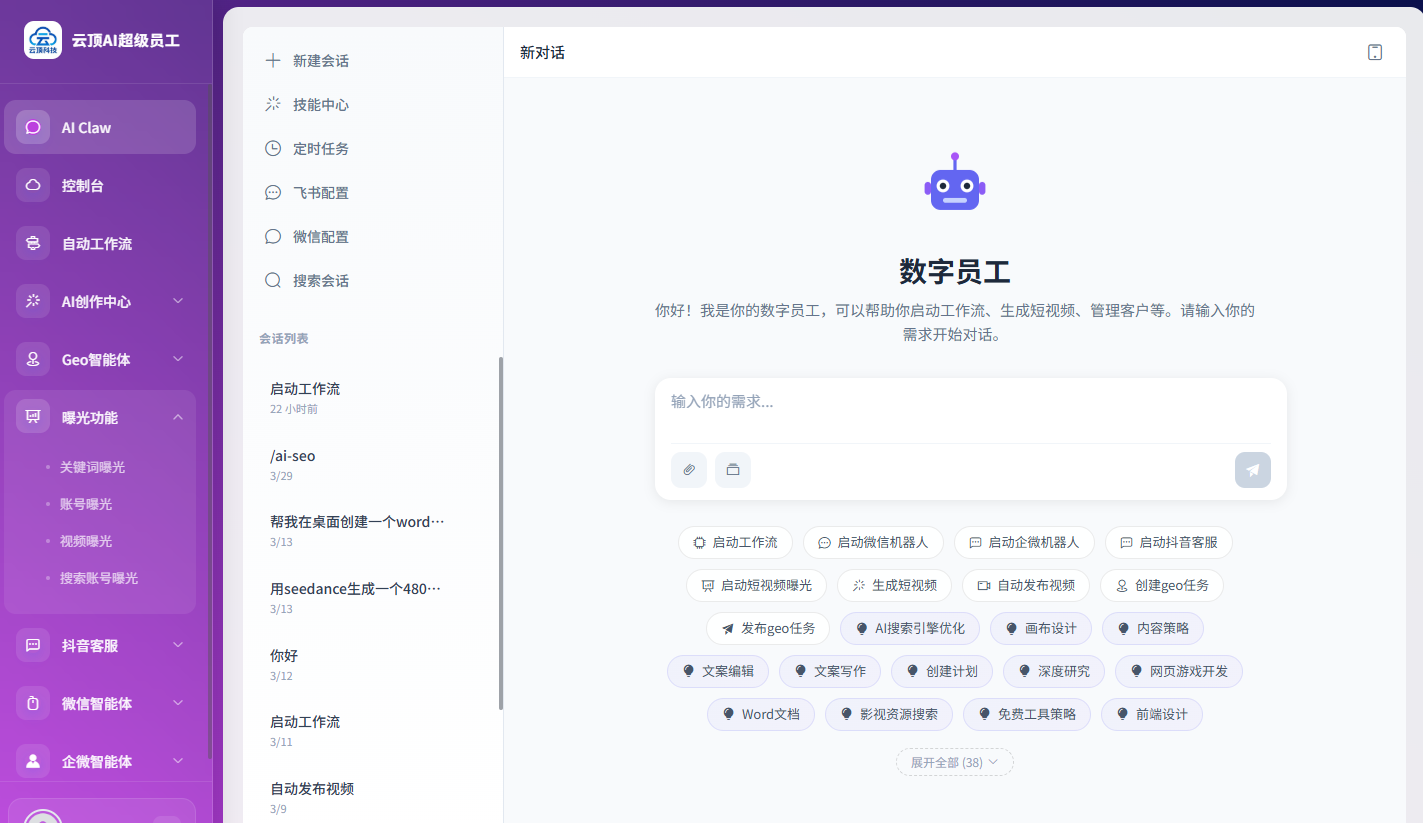Image resolution: width=1423 pixels, height=823 pixels.
Task: Click the digital employee robot avatar
Action: click(955, 183)
